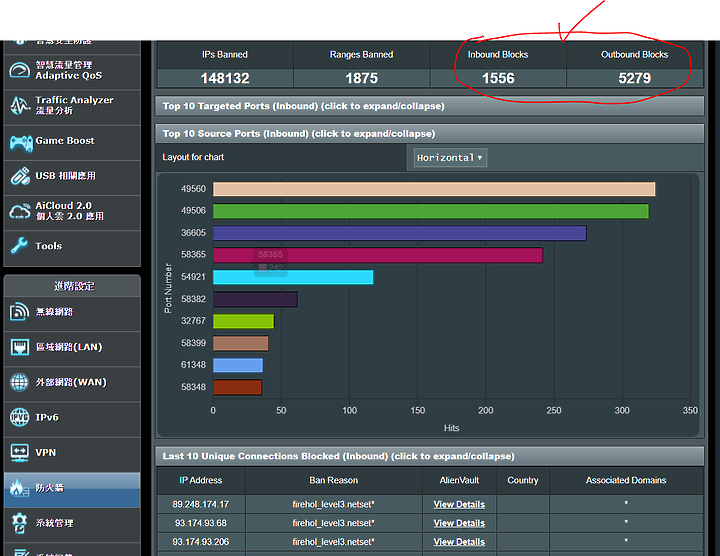Click the blue bar for port 61348
Screen dimensions: 720x556
click(x=238, y=365)
